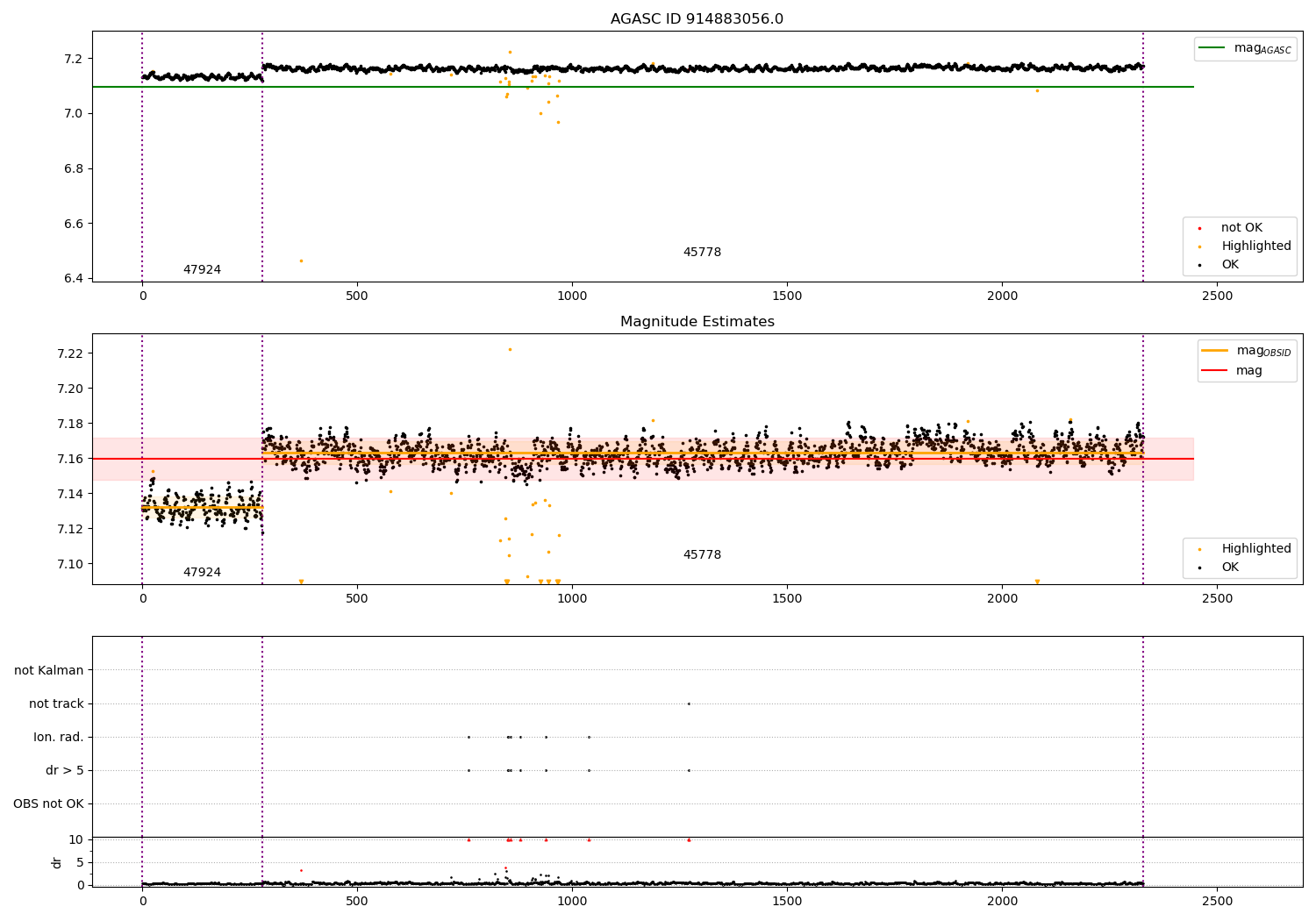Image resolution: width=1316 pixels, height=921 pixels.
Task: Click the 'Ion. rad.' row label
Action: pos(59,738)
